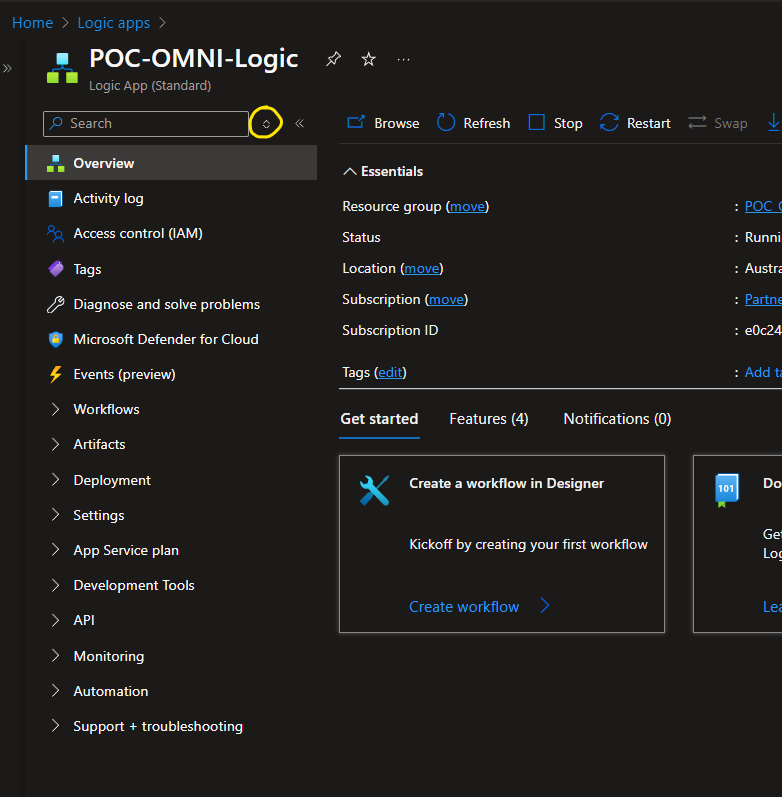The image size is (782, 797).
Task: Click move link for Location
Action: [x=422, y=269]
